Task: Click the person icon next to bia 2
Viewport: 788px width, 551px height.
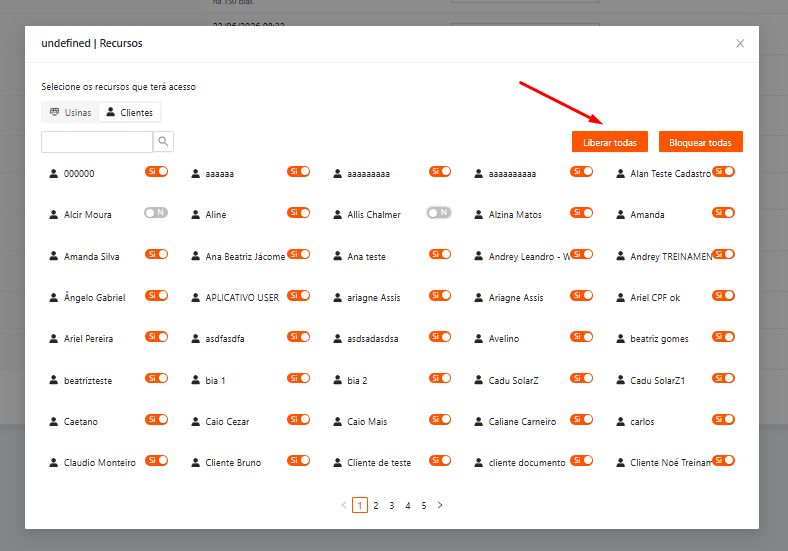Action: (x=337, y=381)
